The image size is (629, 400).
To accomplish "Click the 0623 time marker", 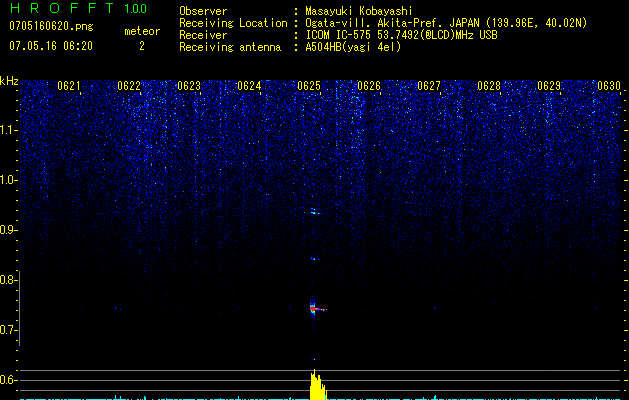I will (189, 86).
